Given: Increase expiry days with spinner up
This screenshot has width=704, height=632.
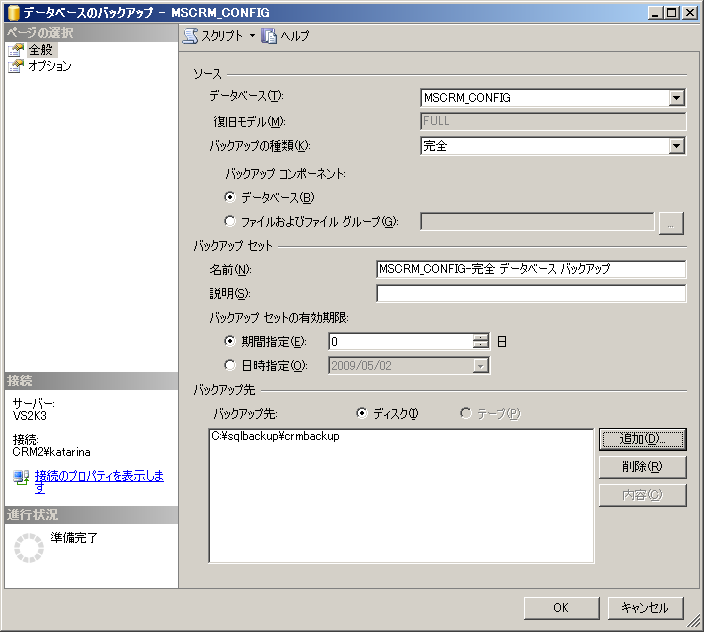Looking at the screenshot, I should (480, 338).
